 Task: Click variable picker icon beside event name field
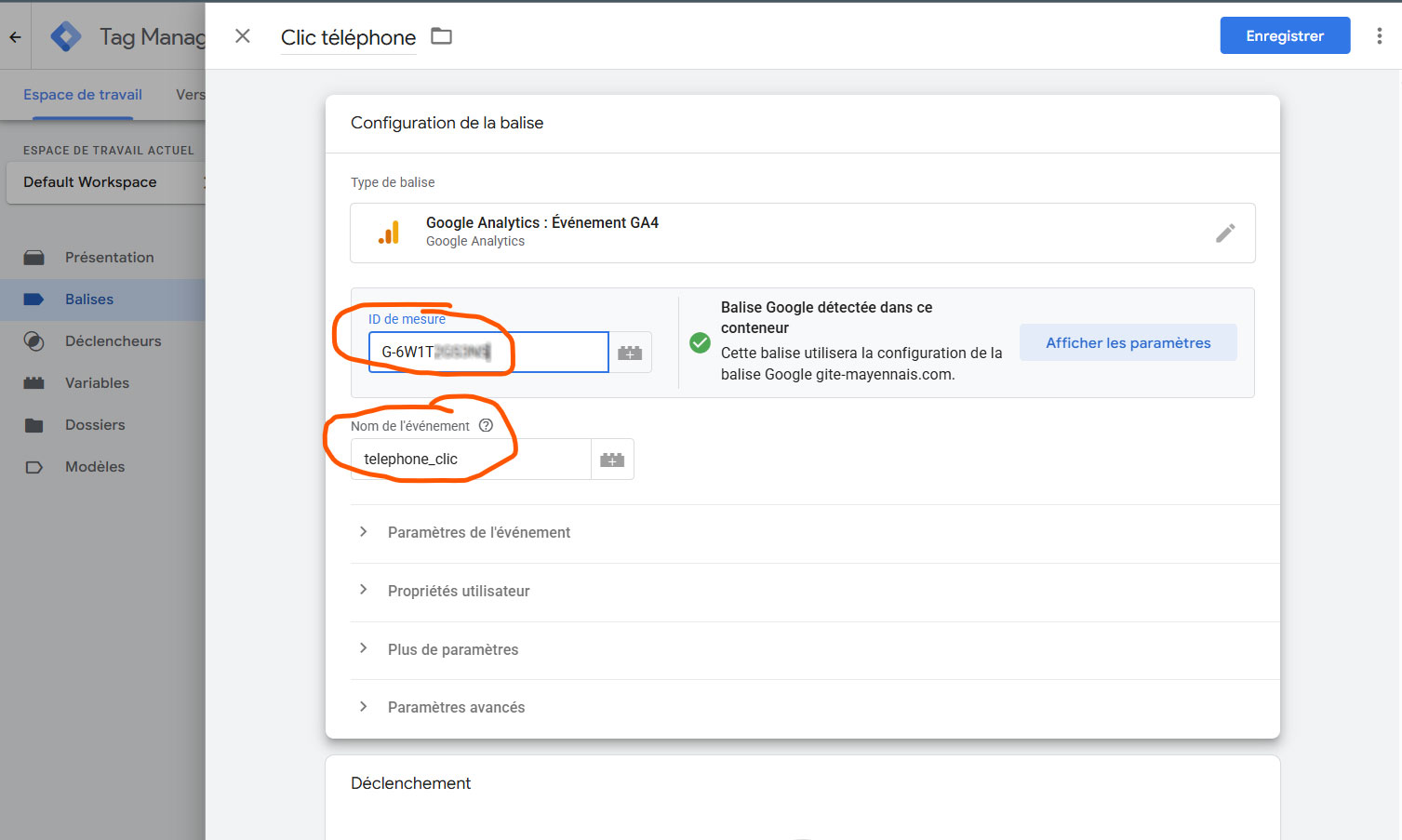click(612, 460)
